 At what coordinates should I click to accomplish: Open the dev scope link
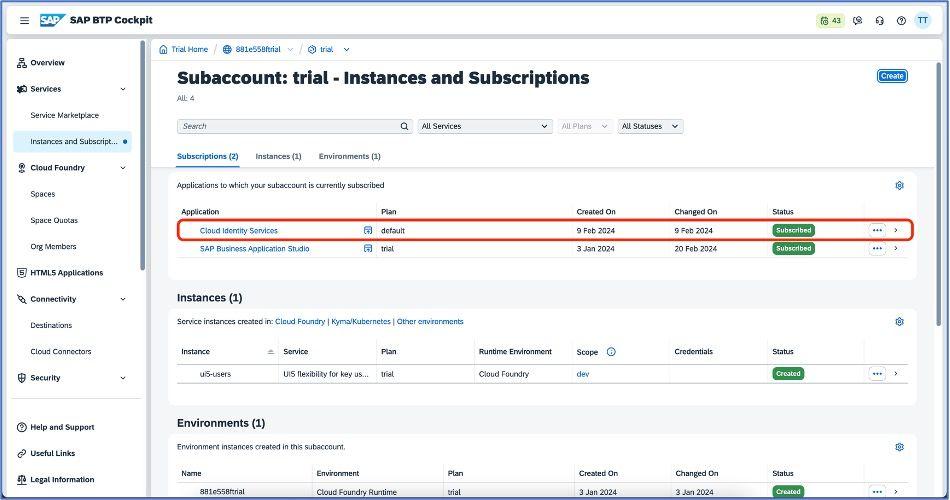[x=583, y=374]
